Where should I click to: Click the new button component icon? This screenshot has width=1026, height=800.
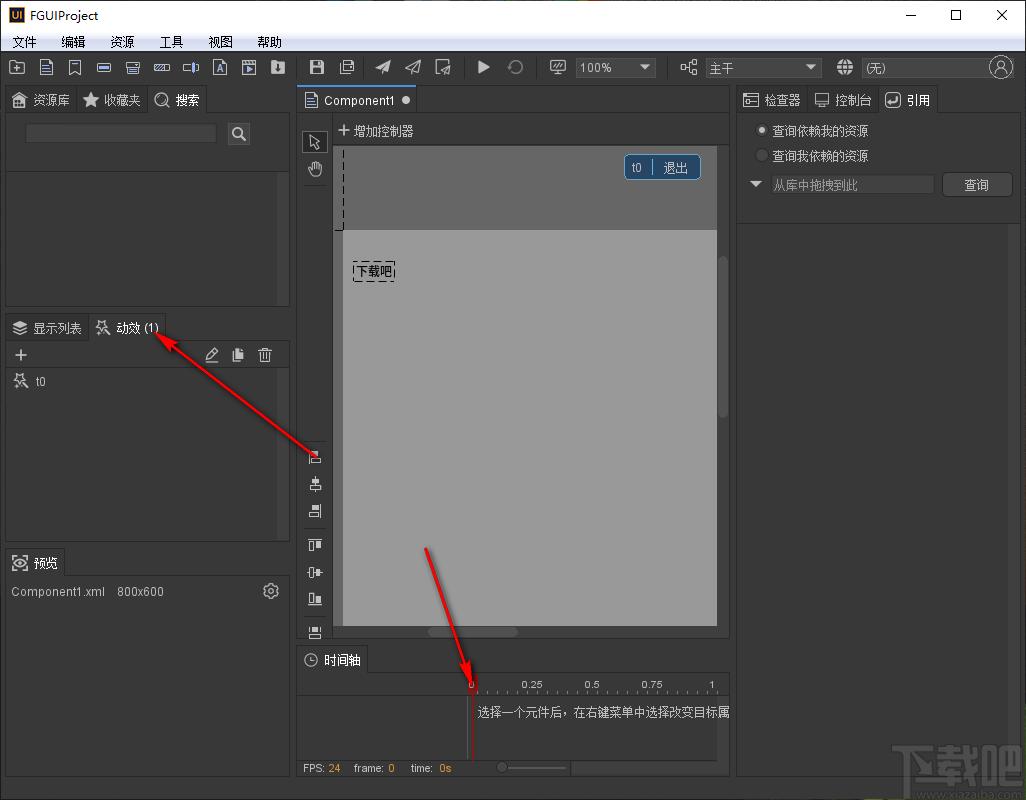click(x=103, y=67)
